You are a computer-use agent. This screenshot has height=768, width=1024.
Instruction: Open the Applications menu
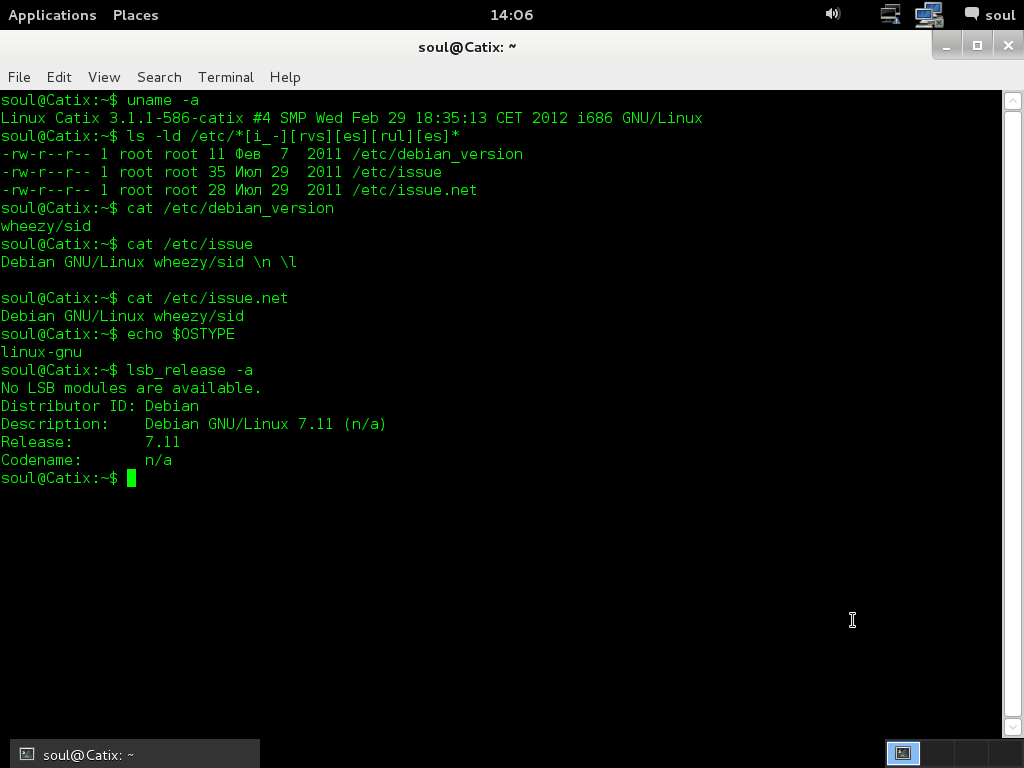[x=52, y=15]
